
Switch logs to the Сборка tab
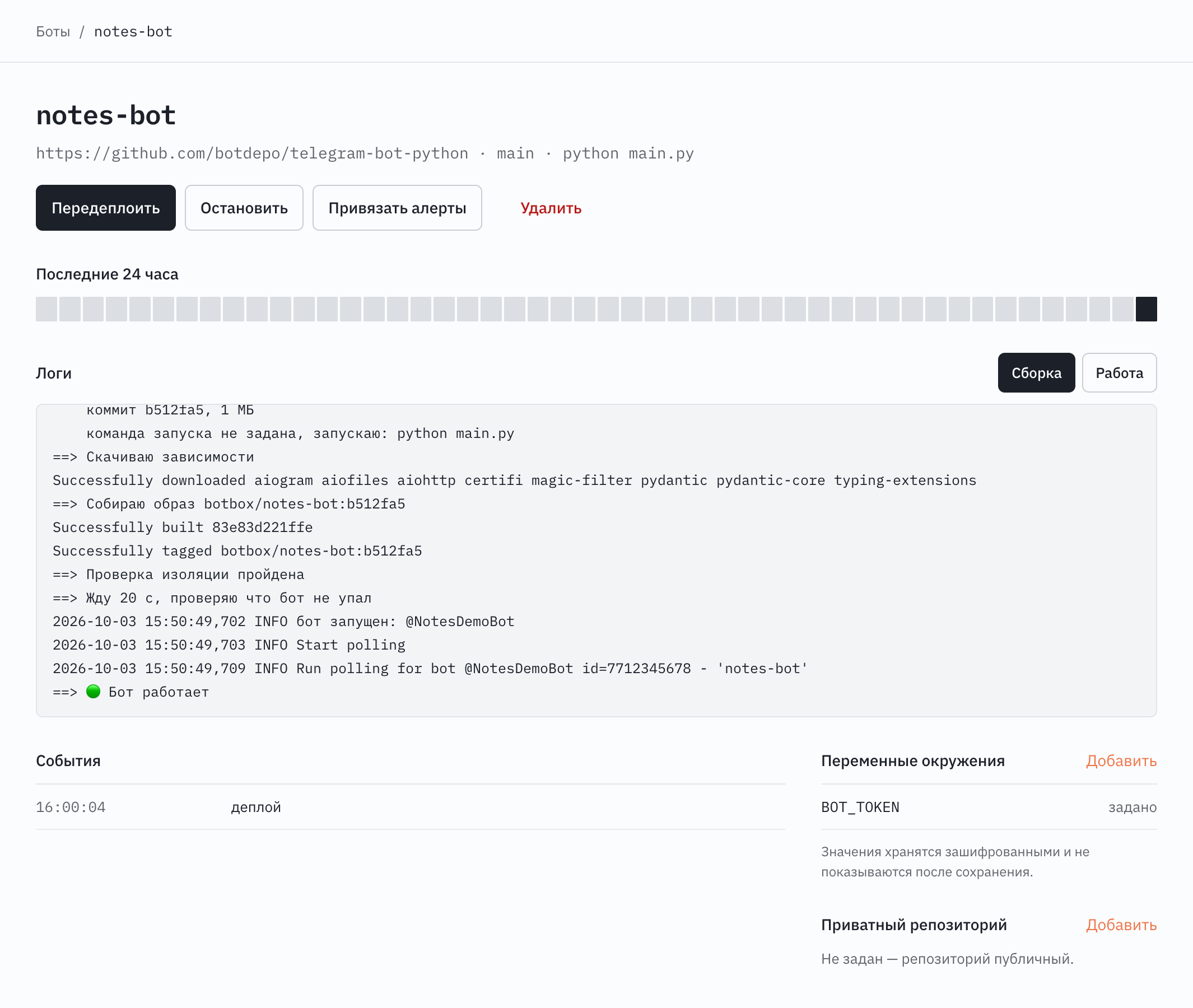[1036, 372]
